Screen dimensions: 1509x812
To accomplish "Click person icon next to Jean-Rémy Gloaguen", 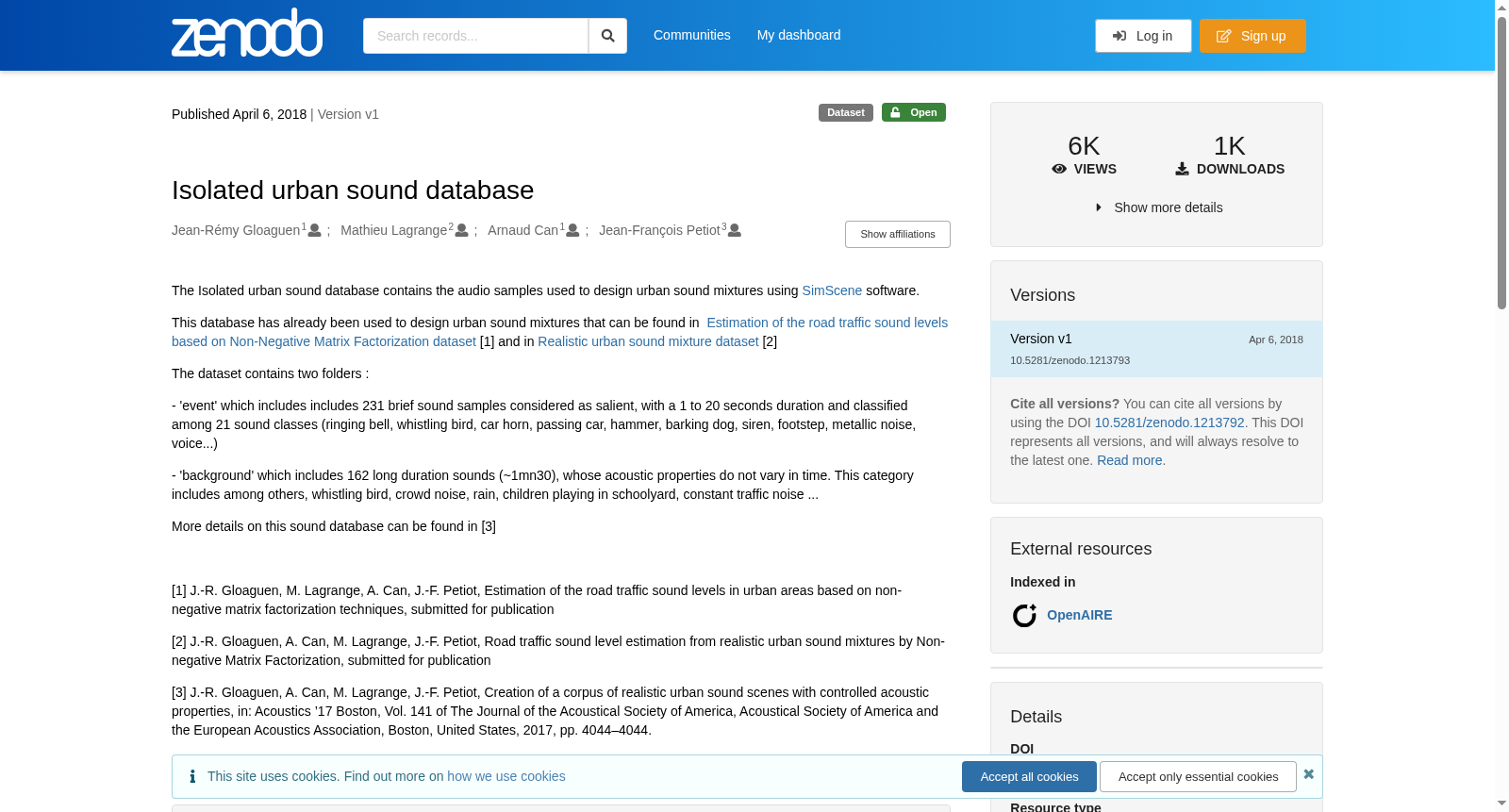I will (x=315, y=230).
